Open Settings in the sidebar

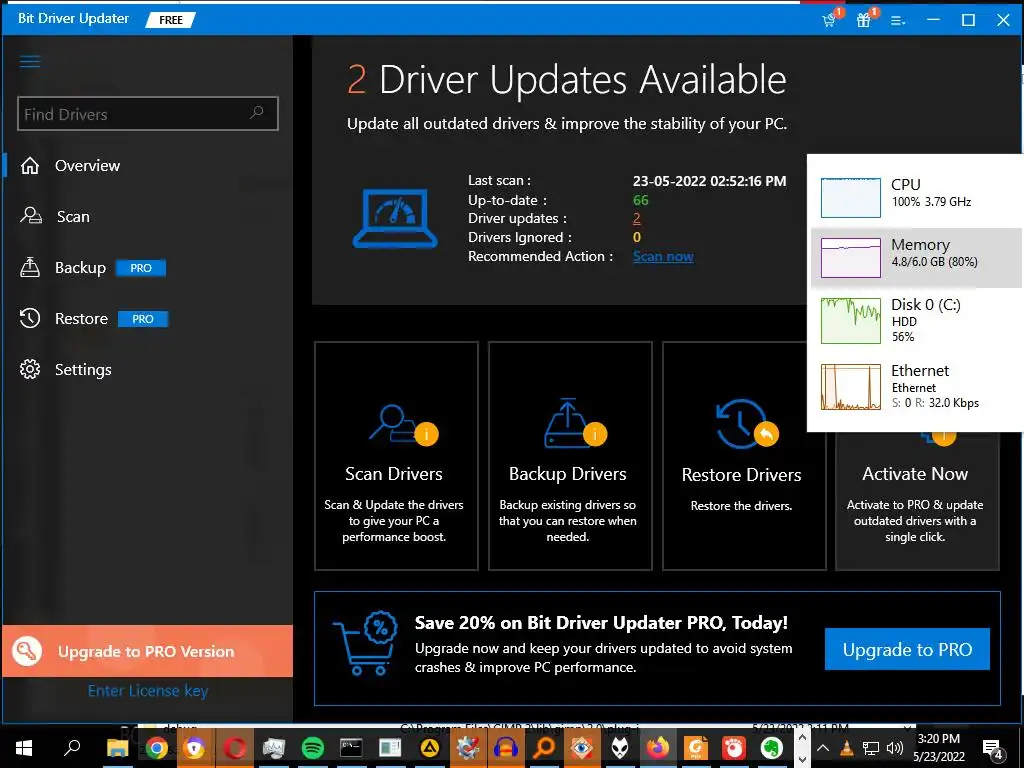83,370
